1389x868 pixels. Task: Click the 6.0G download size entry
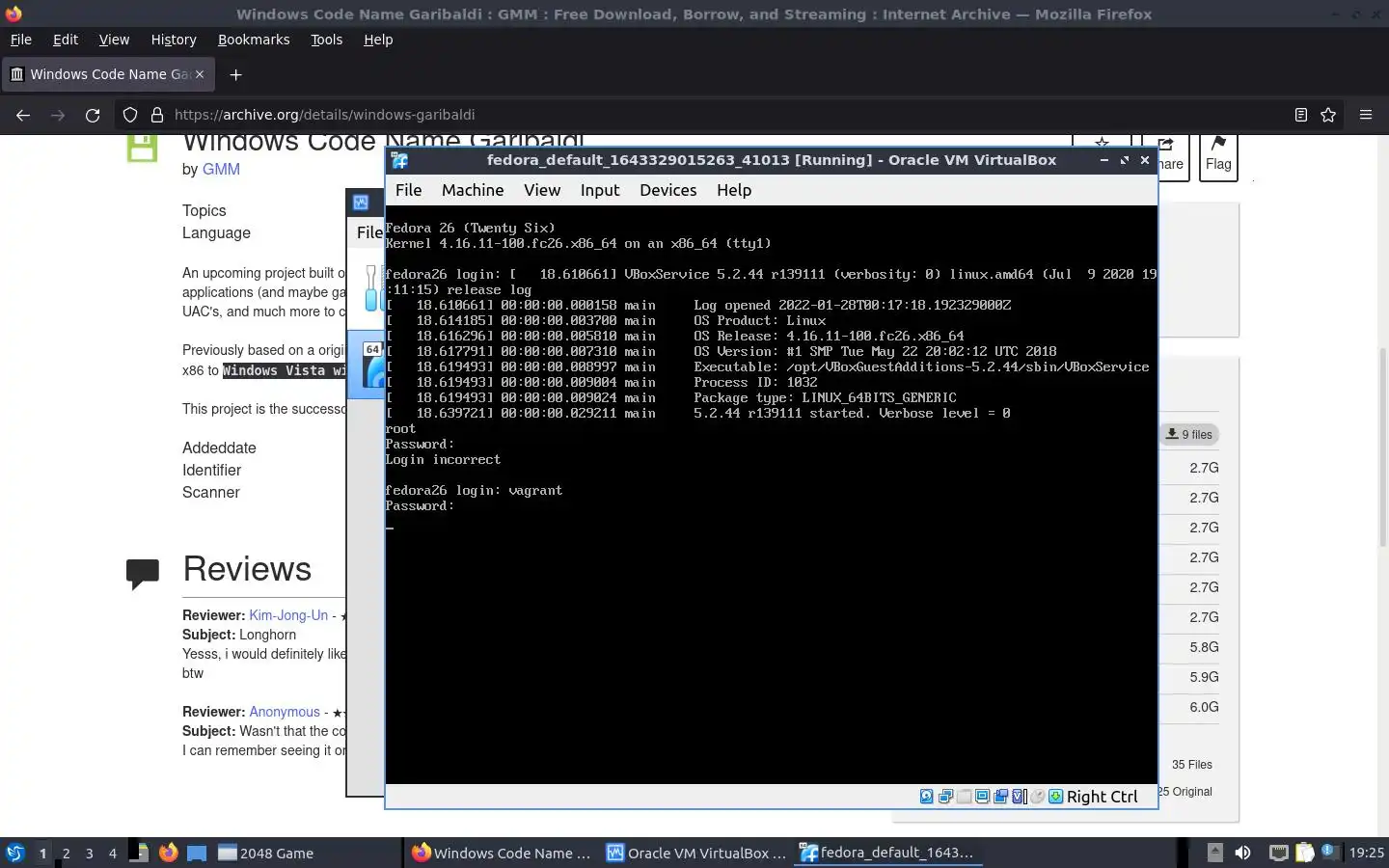(1204, 707)
